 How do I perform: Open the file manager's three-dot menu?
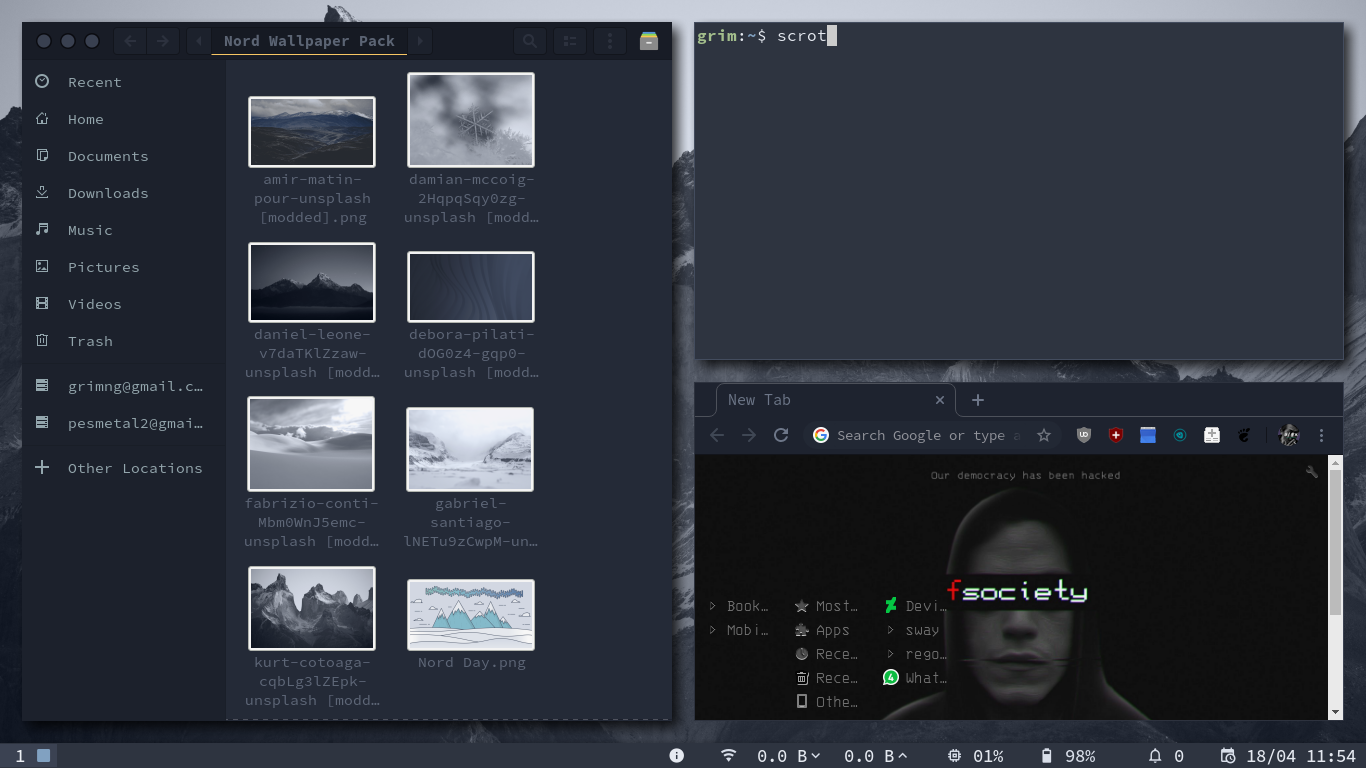609,41
